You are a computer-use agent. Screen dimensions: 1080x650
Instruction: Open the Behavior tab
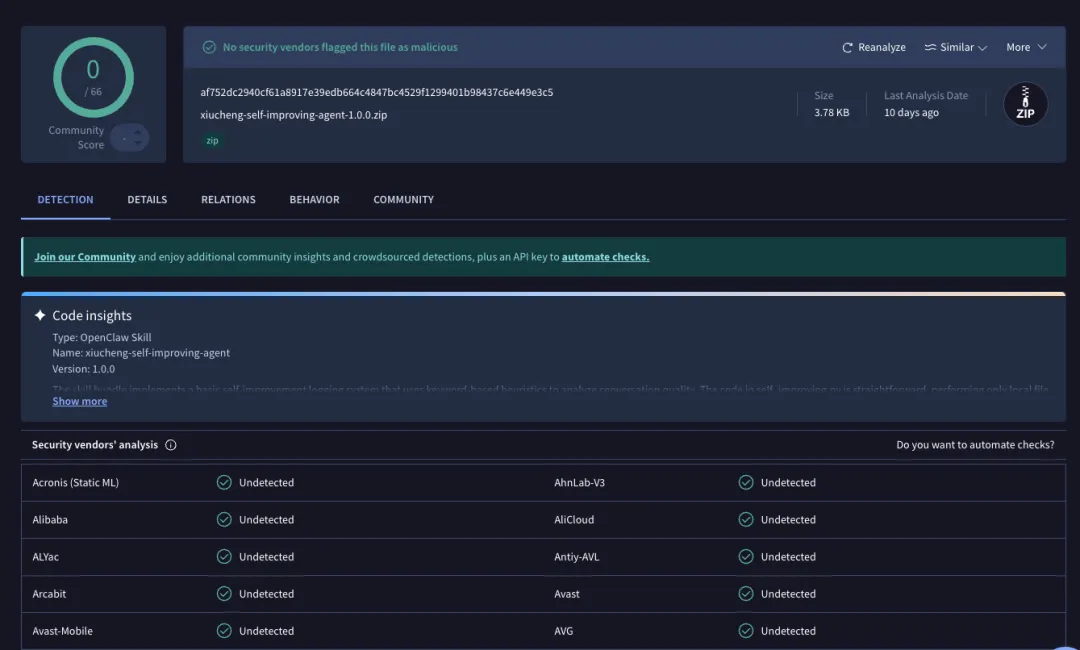[315, 200]
